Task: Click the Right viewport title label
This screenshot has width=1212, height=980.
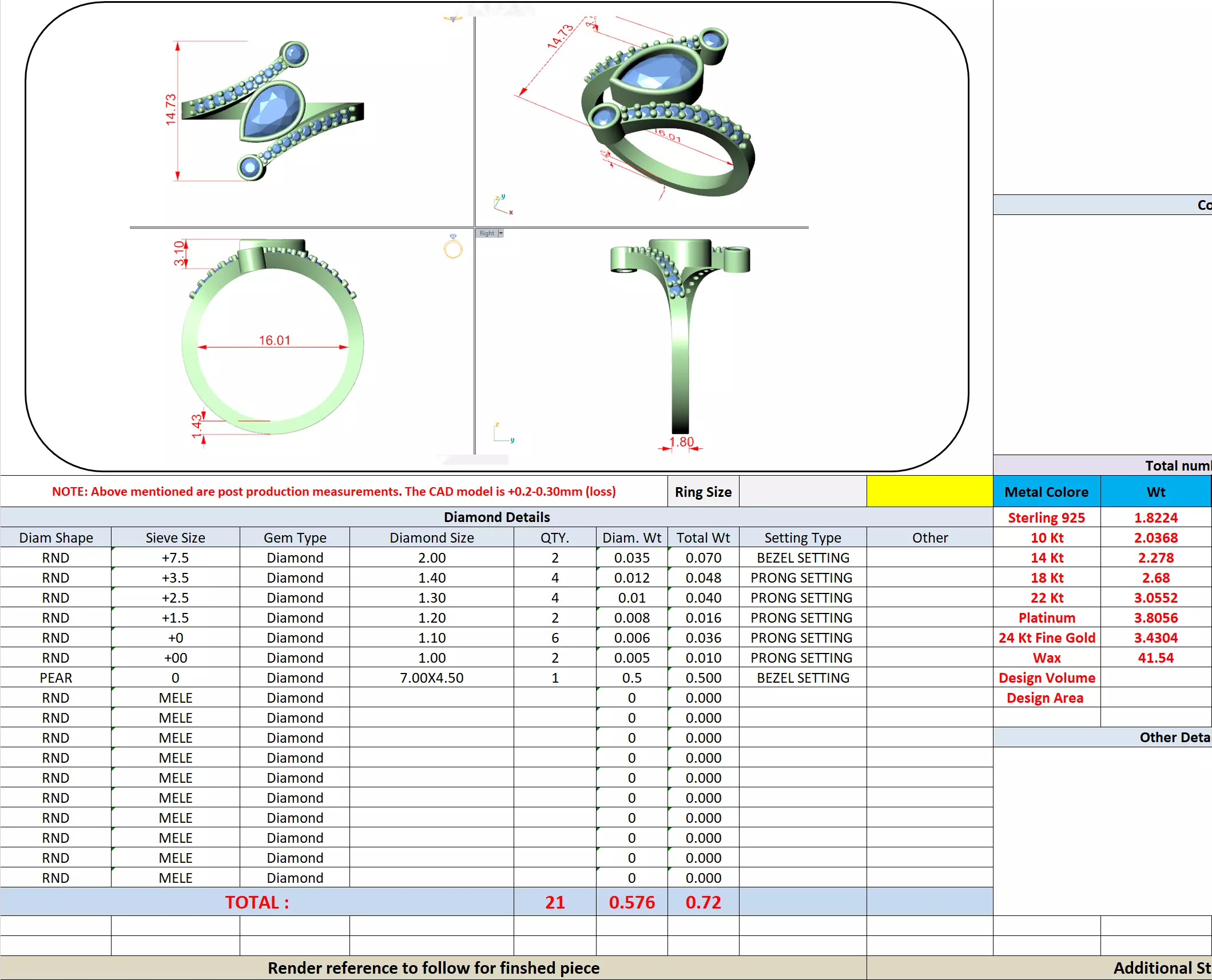Action: (487, 233)
